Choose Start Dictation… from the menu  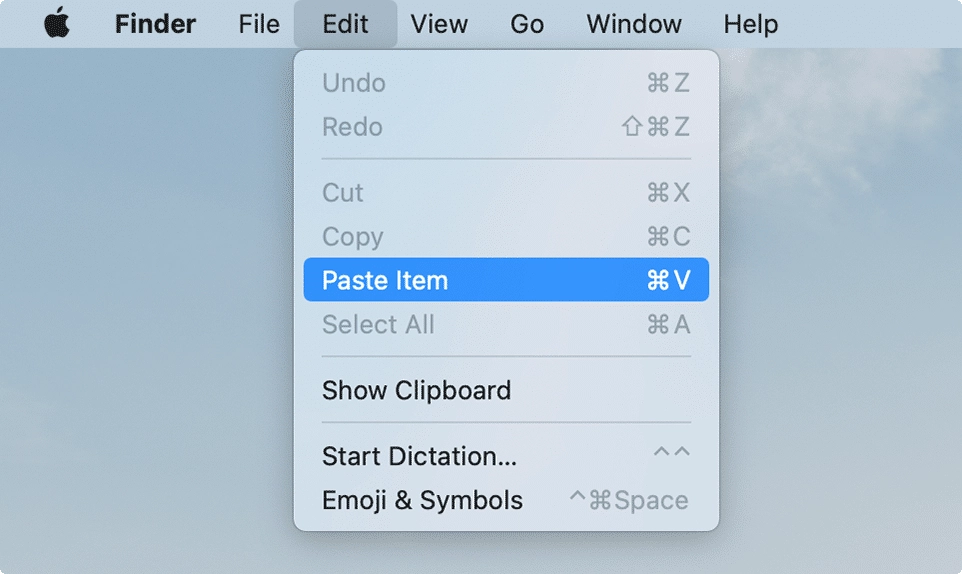(x=419, y=456)
